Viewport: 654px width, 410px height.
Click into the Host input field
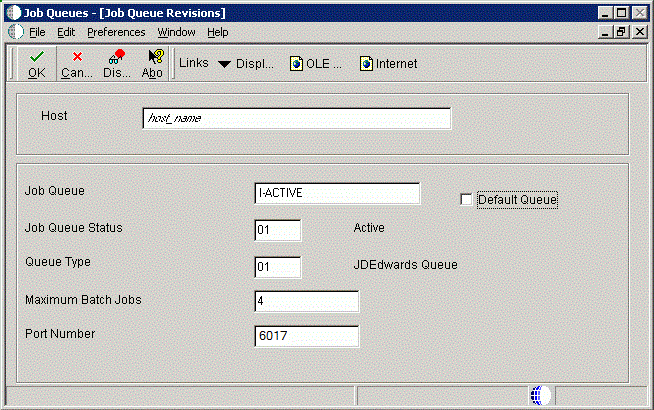click(297, 118)
